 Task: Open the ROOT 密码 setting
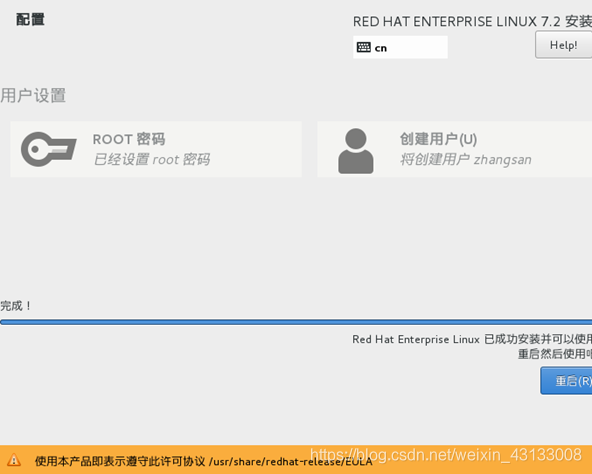pos(156,149)
